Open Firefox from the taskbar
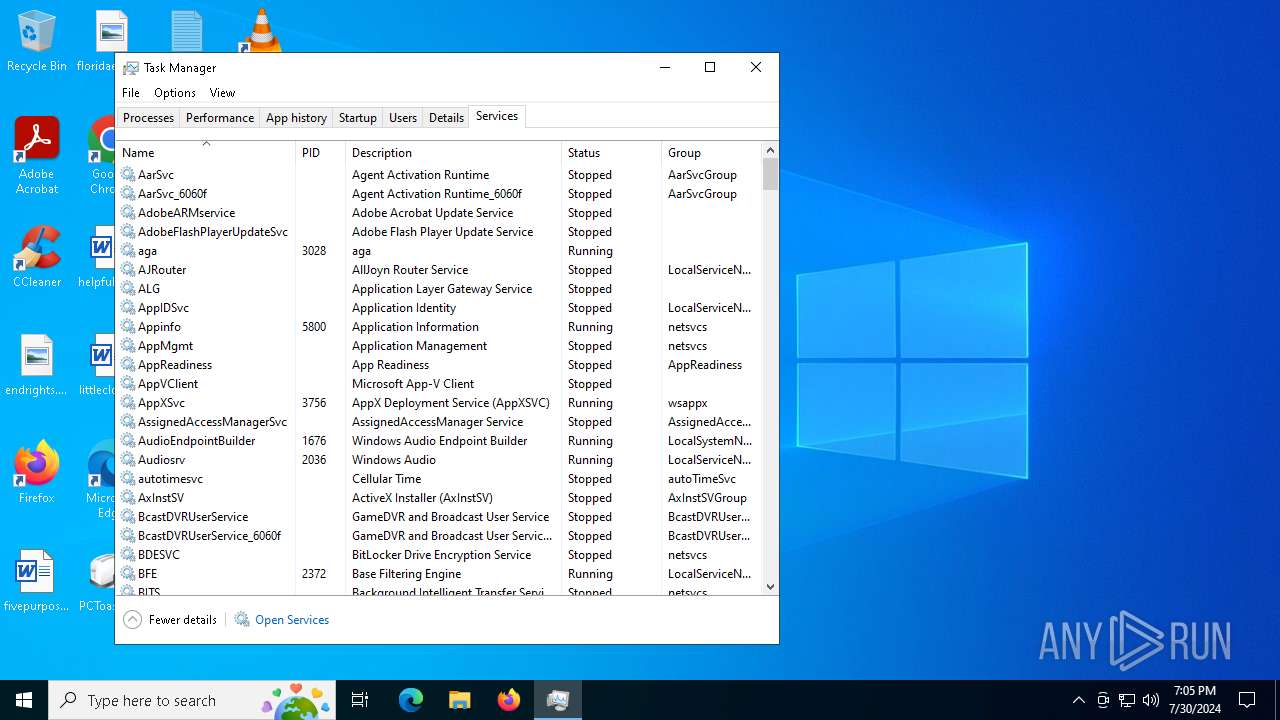 [508, 700]
